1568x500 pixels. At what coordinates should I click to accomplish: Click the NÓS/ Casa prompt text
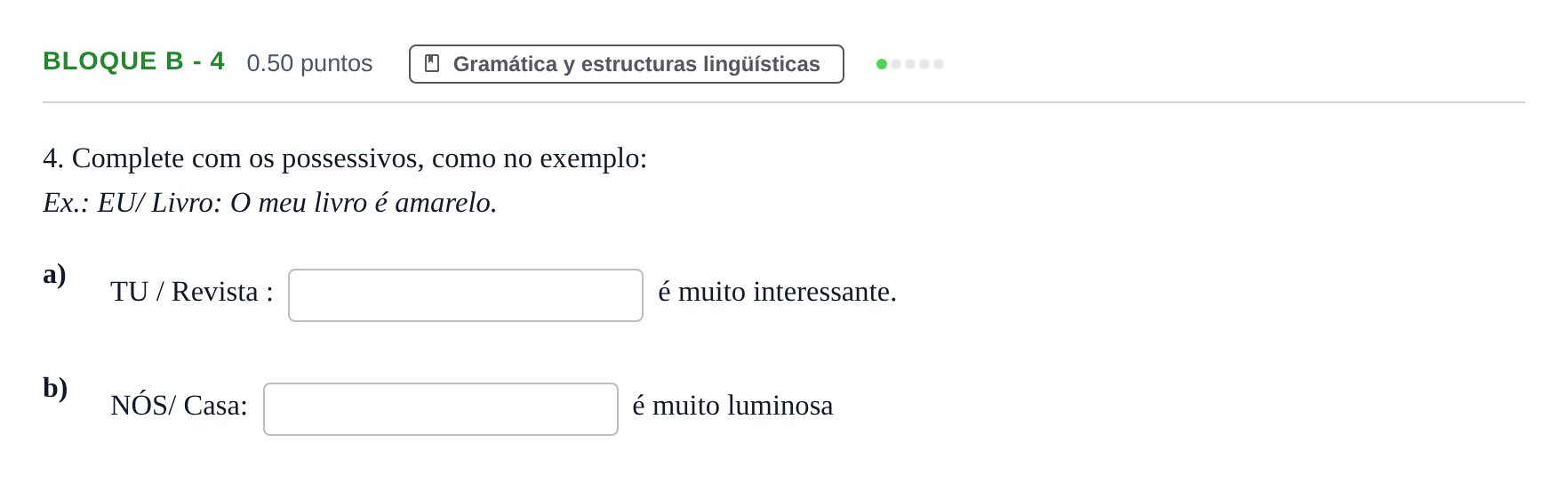[x=179, y=406]
